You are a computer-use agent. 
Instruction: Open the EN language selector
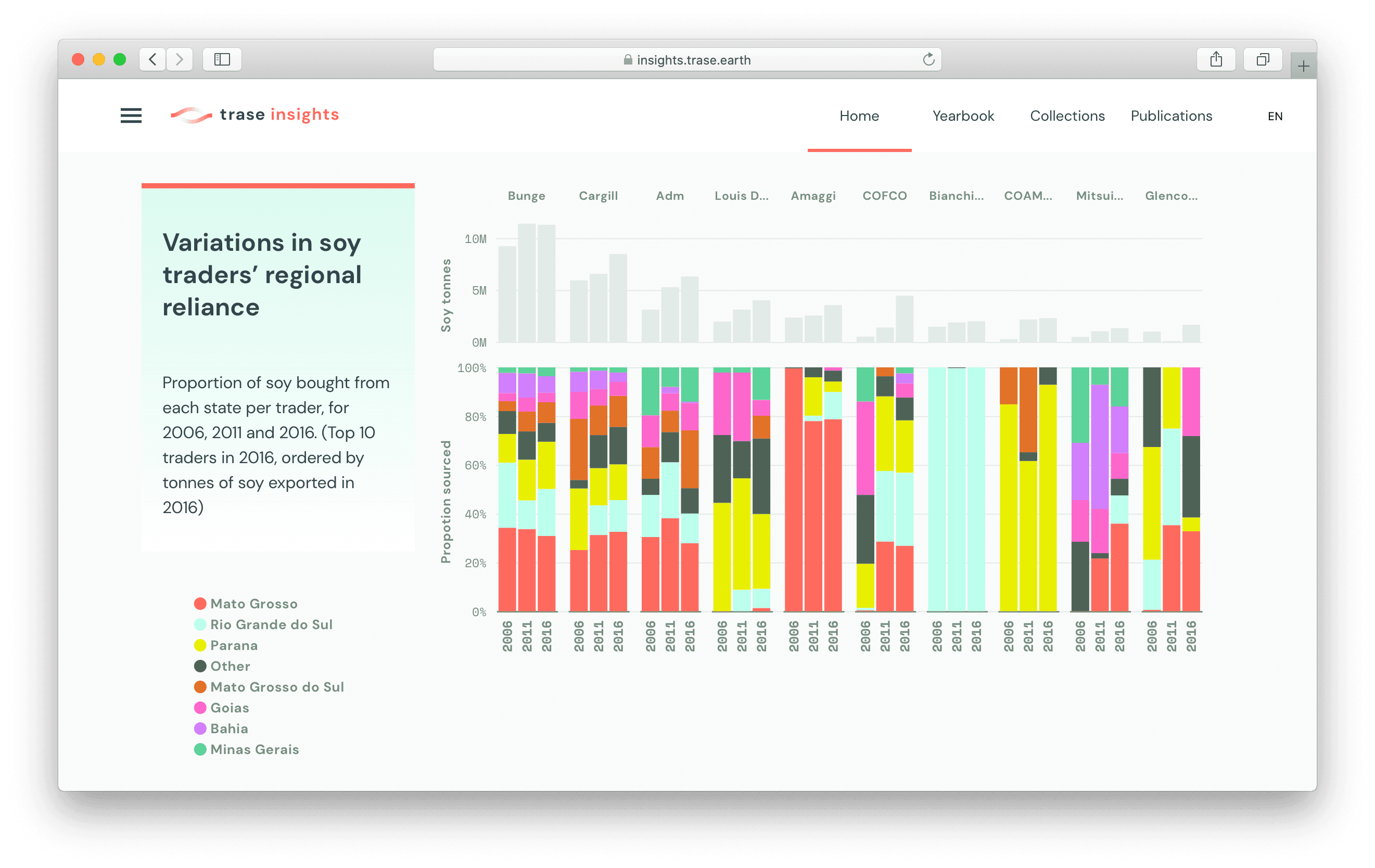coord(1275,117)
